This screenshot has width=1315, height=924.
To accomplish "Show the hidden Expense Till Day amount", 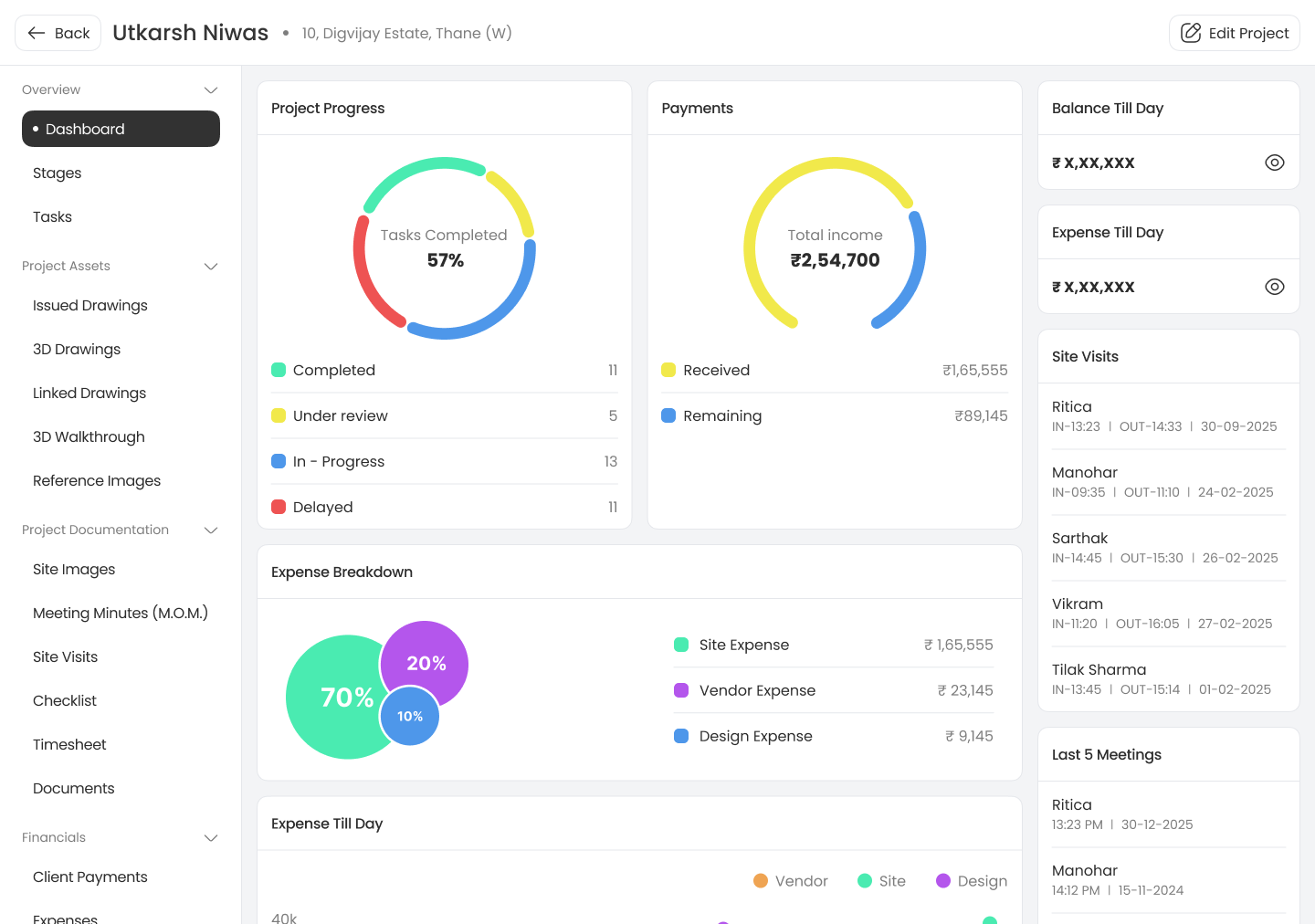I will pyautogui.click(x=1274, y=287).
